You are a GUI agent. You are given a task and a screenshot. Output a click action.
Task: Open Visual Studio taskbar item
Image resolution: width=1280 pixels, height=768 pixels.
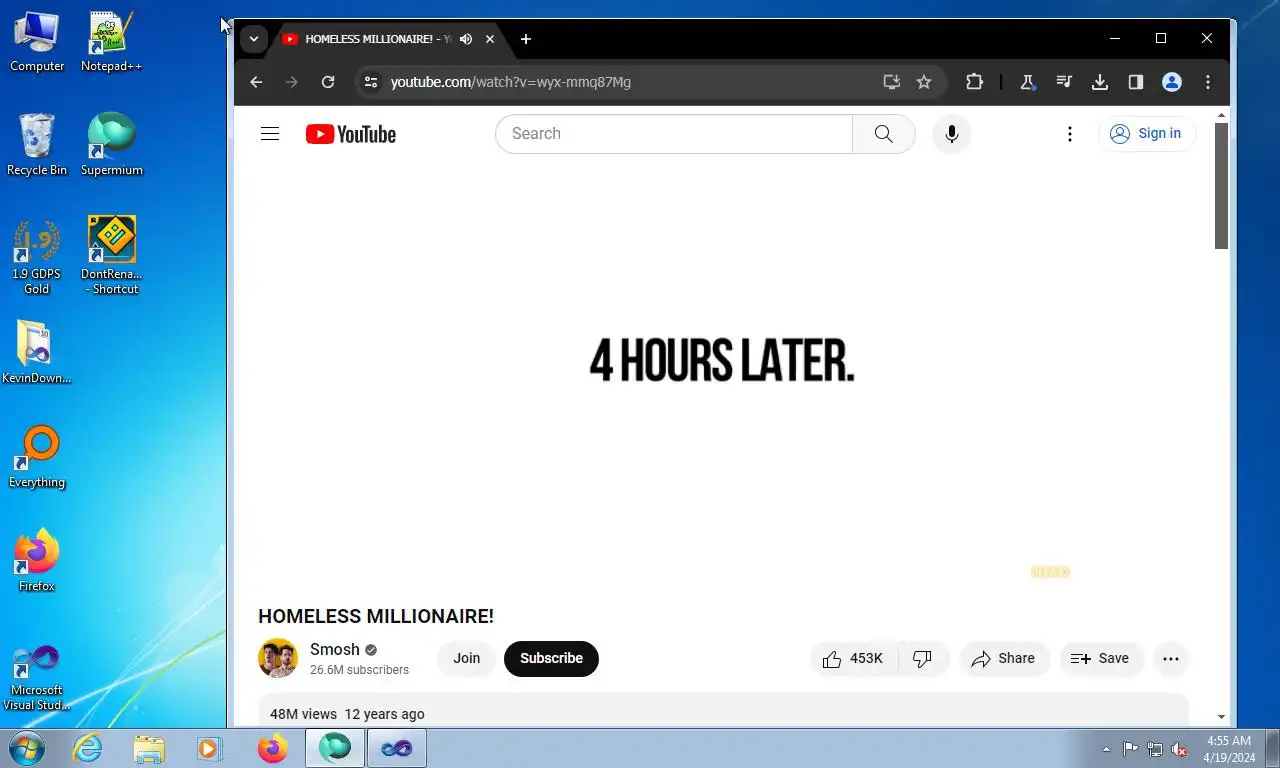(397, 748)
